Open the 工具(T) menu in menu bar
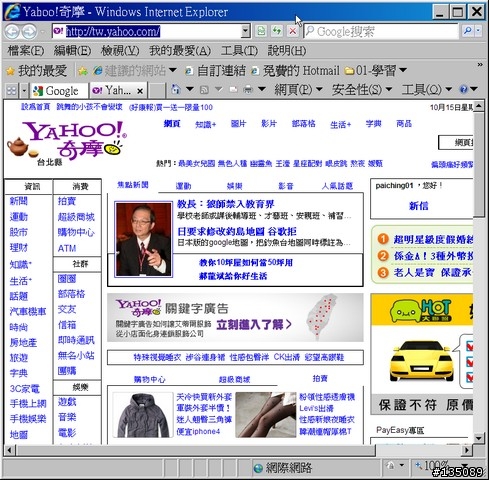Viewport: 489px width, 480px height. (x=239, y=51)
